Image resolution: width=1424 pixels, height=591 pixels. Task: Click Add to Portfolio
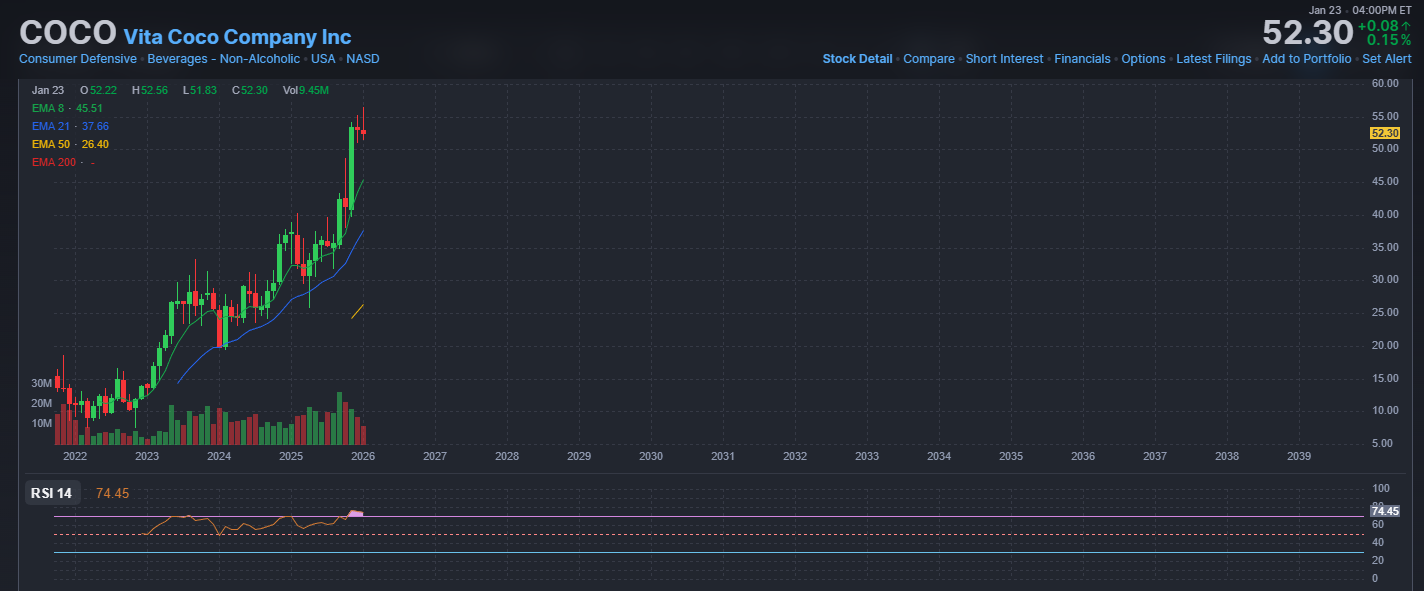[x=1306, y=59]
